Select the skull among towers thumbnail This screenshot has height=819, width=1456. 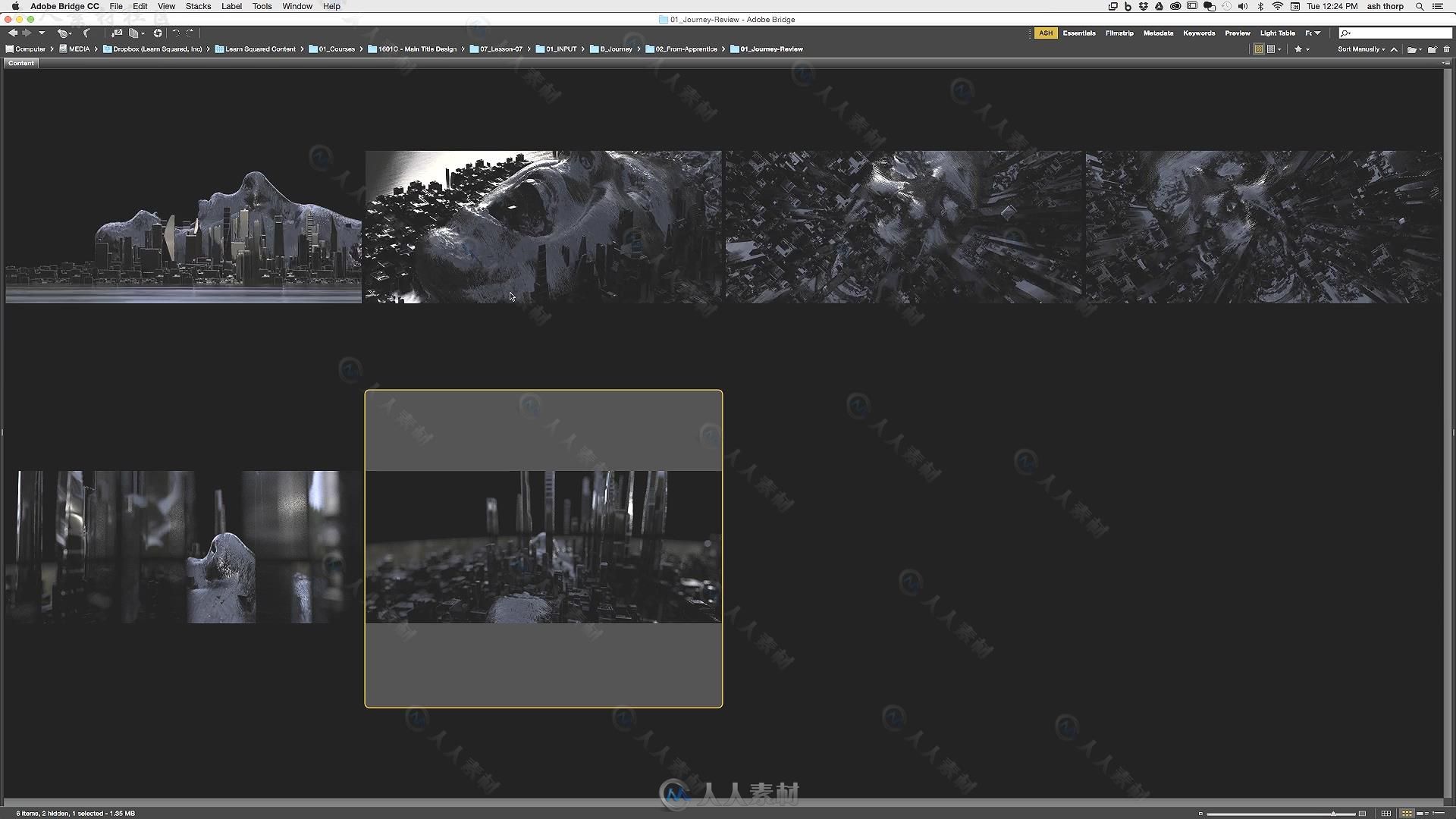tap(184, 547)
